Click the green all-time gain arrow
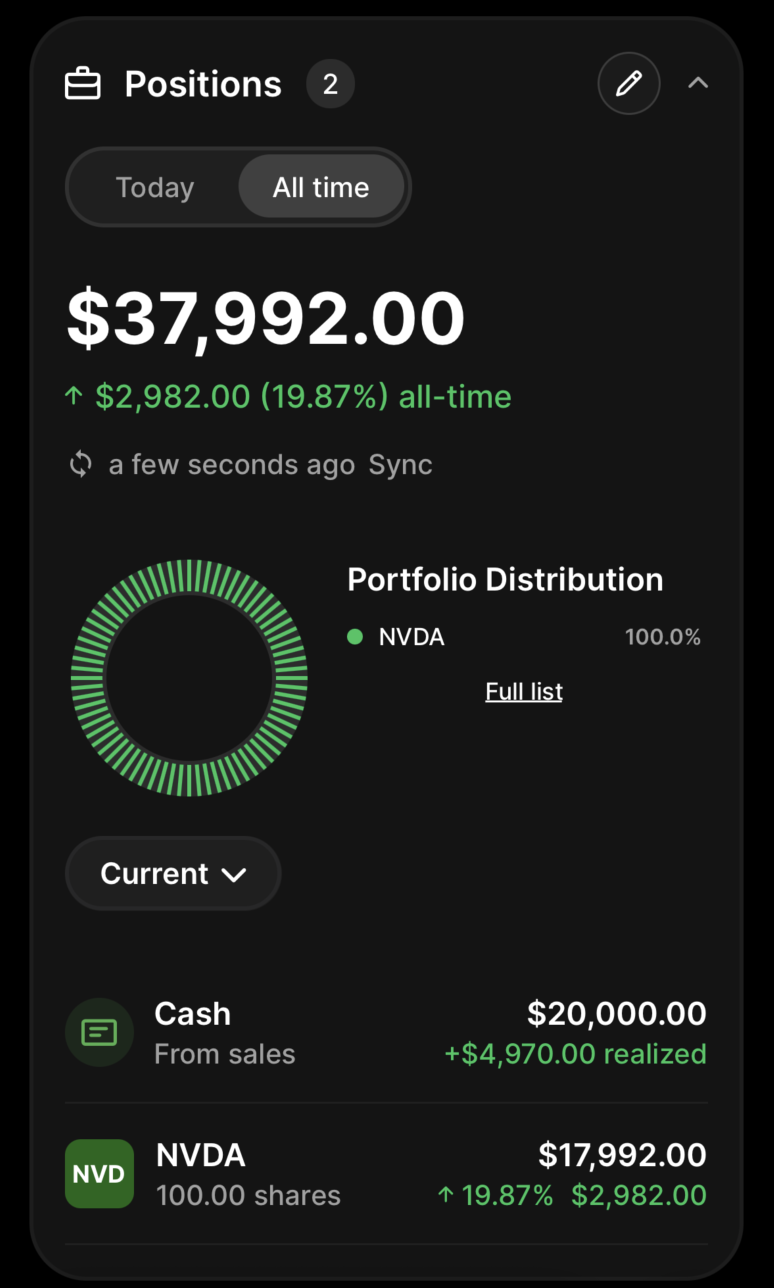This screenshot has width=774, height=1288. [73, 397]
